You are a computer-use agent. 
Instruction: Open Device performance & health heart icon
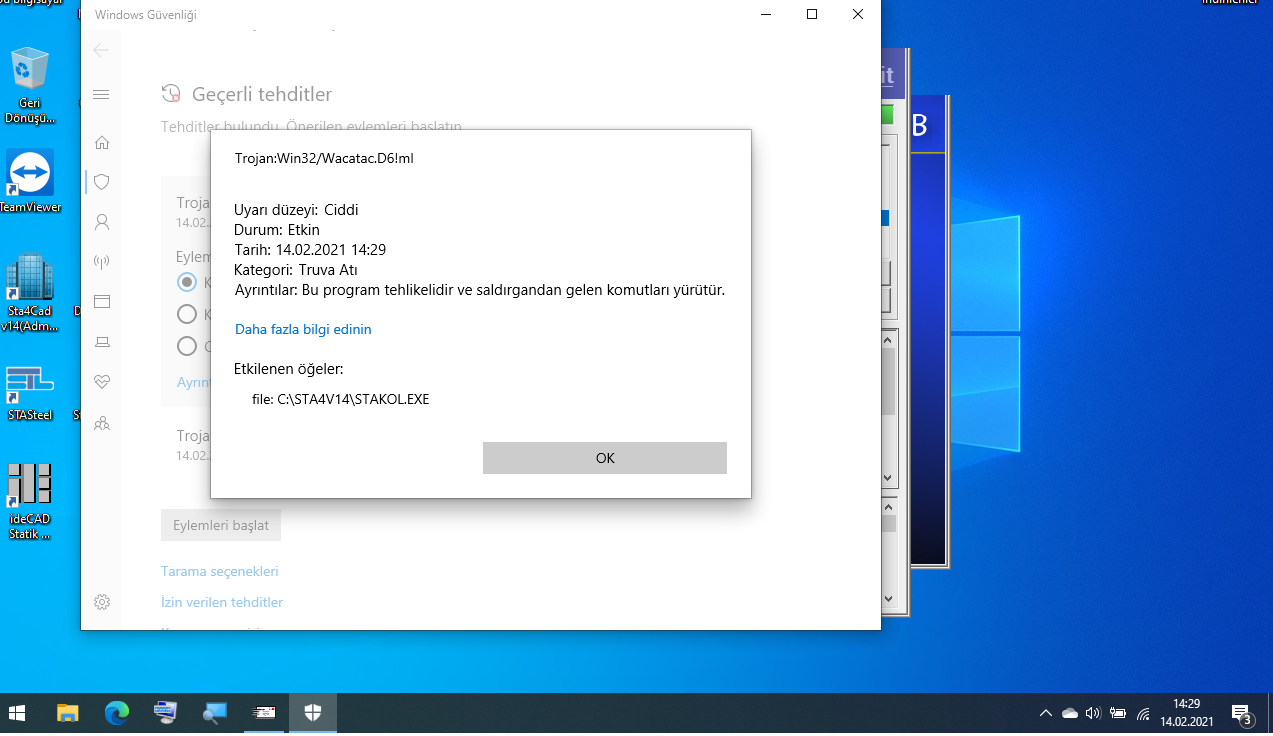point(101,381)
